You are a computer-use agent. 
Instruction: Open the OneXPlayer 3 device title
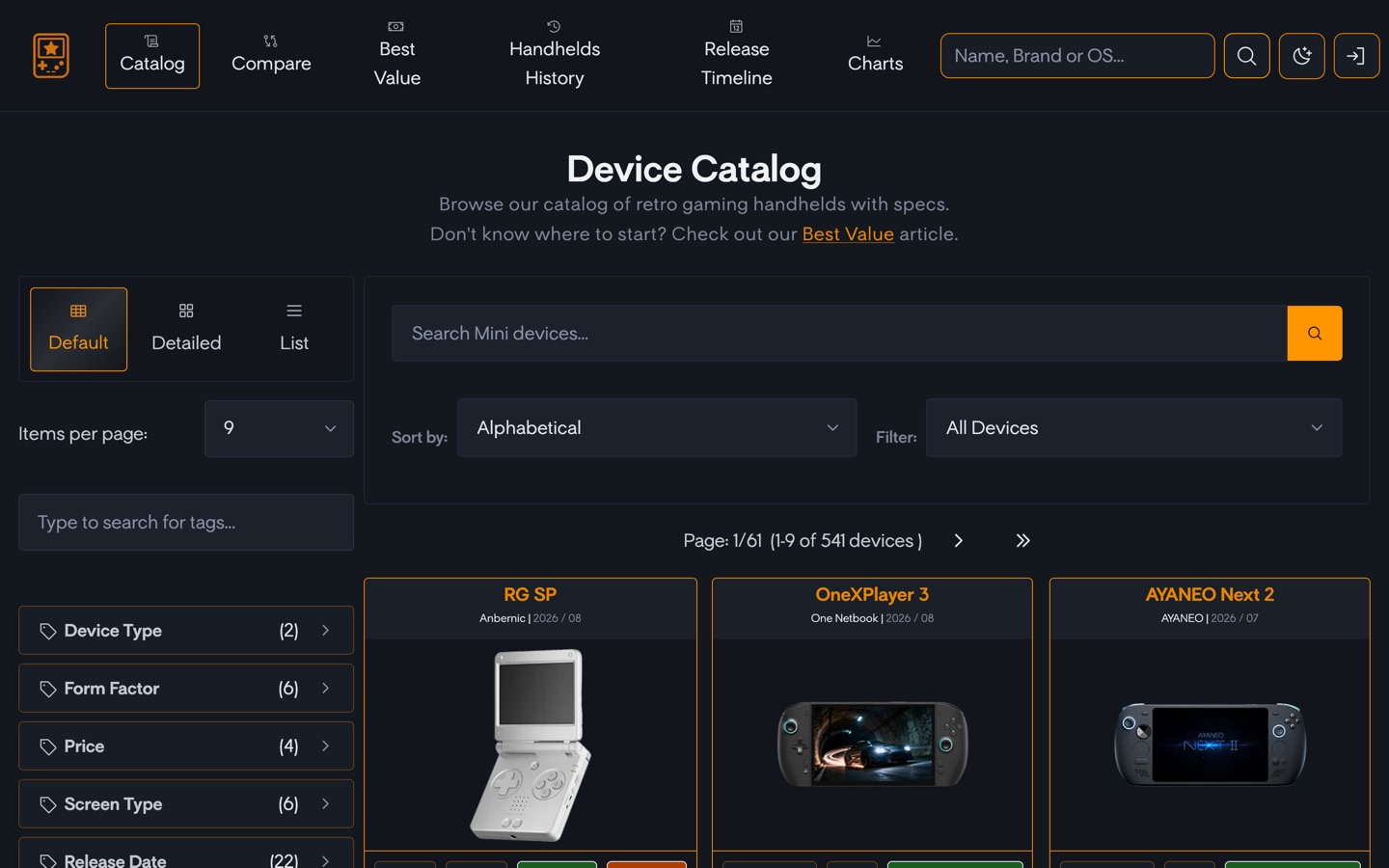coord(872,594)
